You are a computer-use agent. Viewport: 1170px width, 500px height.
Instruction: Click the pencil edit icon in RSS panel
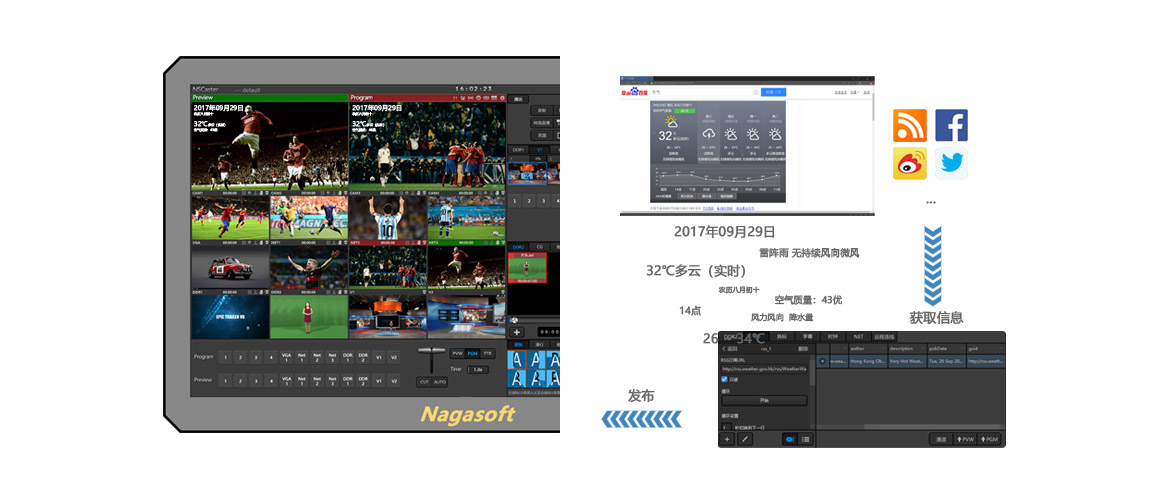[745, 439]
